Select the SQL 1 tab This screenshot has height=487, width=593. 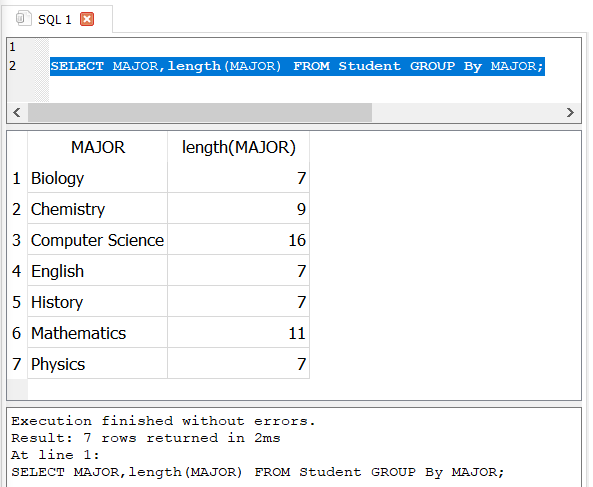[57, 19]
